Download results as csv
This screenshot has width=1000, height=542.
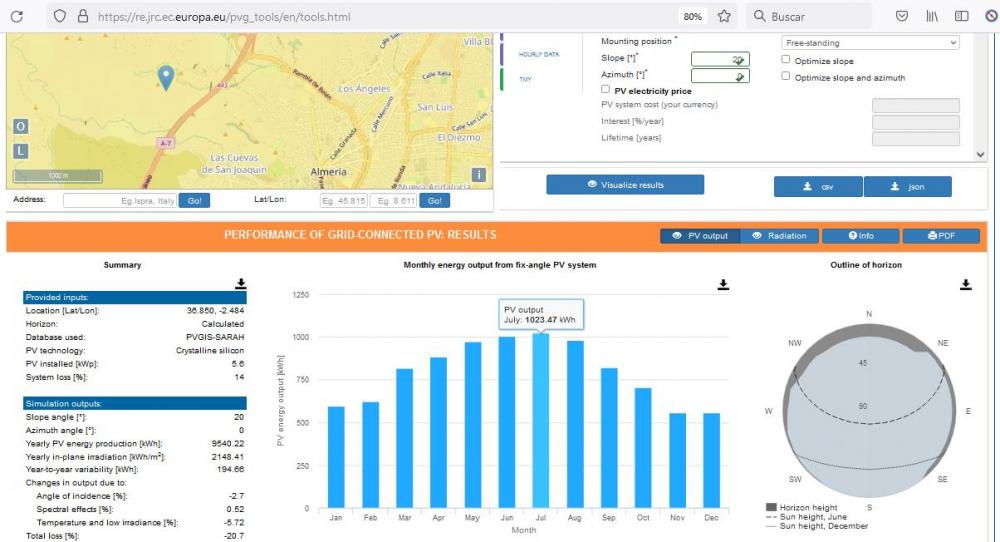click(818, 187)
